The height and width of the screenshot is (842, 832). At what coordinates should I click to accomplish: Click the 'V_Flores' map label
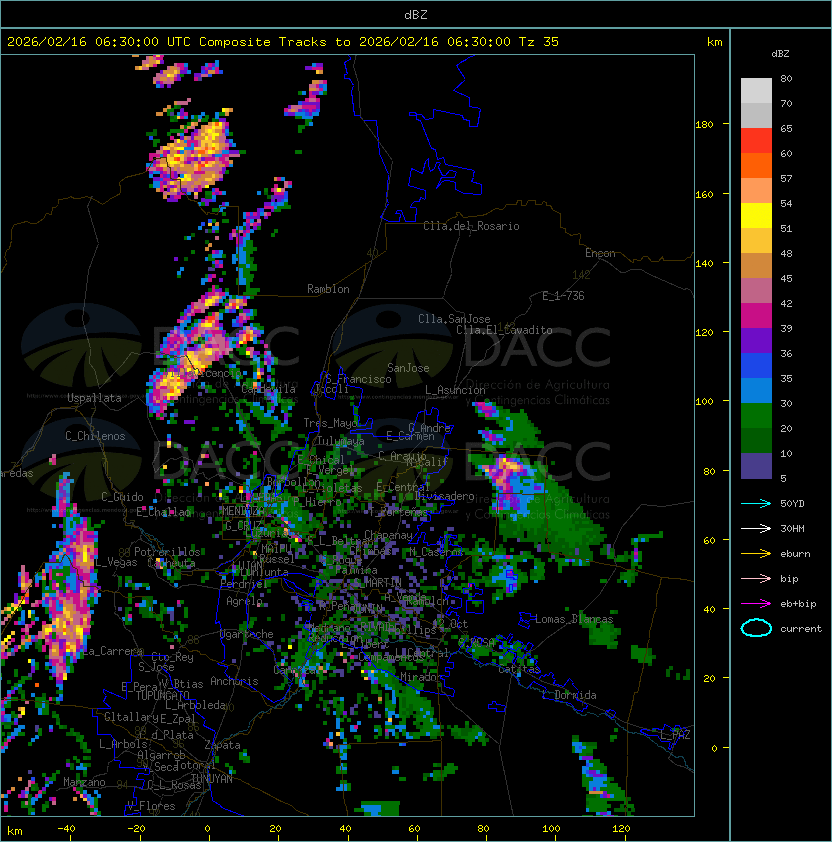pyautogui.click(x=151, y=806)
